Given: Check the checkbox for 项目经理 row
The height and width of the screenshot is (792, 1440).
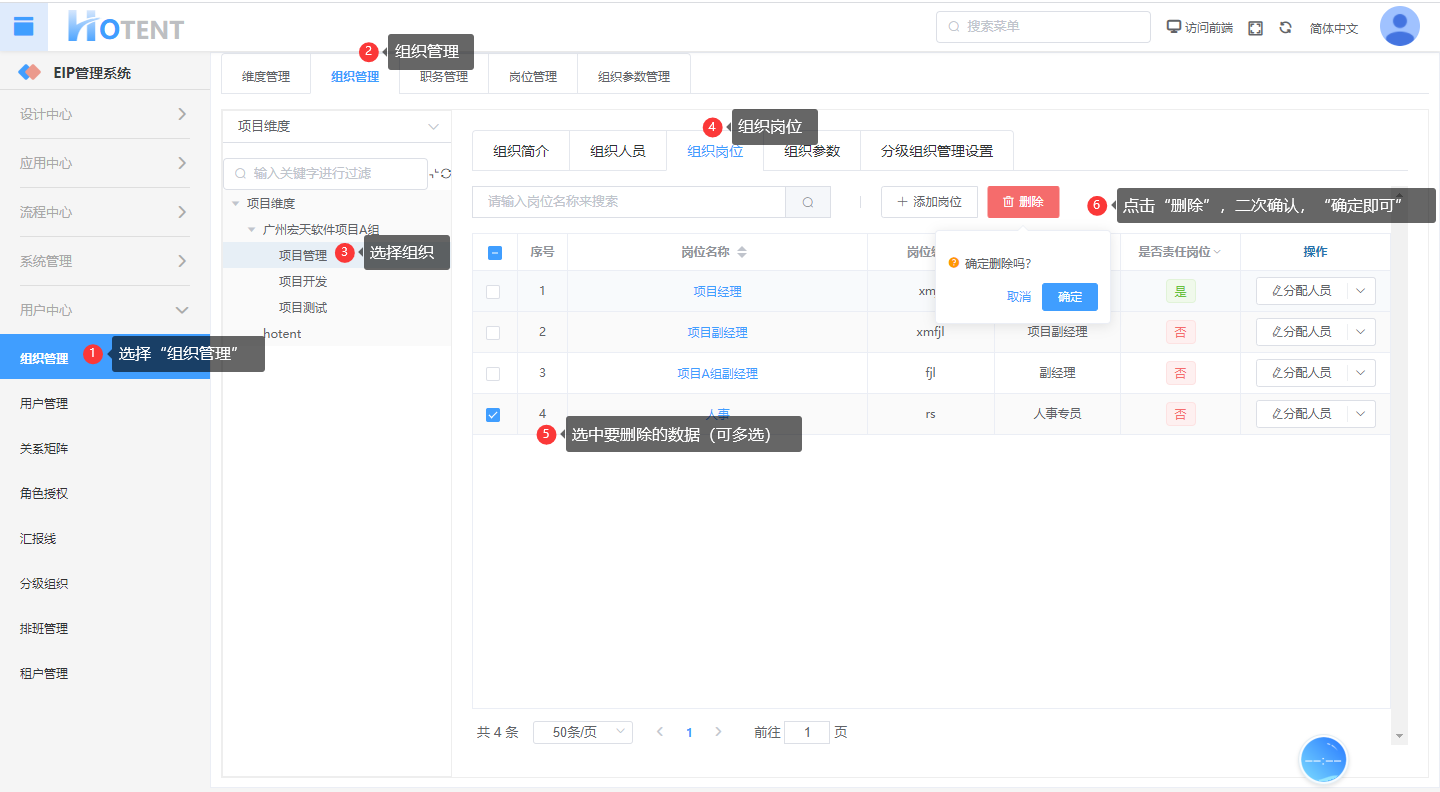Looking at the screenshot, I should 493,292.
